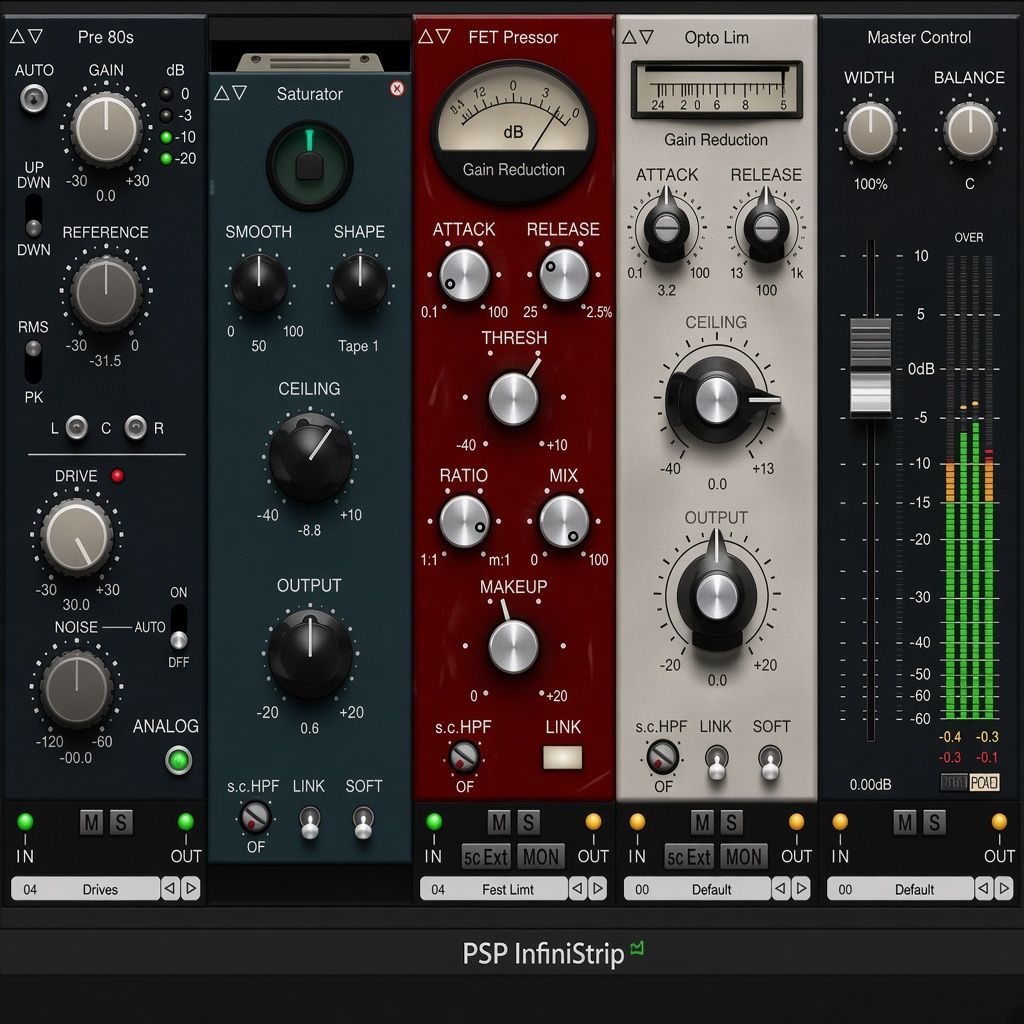Click the FET Pressor MIX knob

[x=564, y=521]
